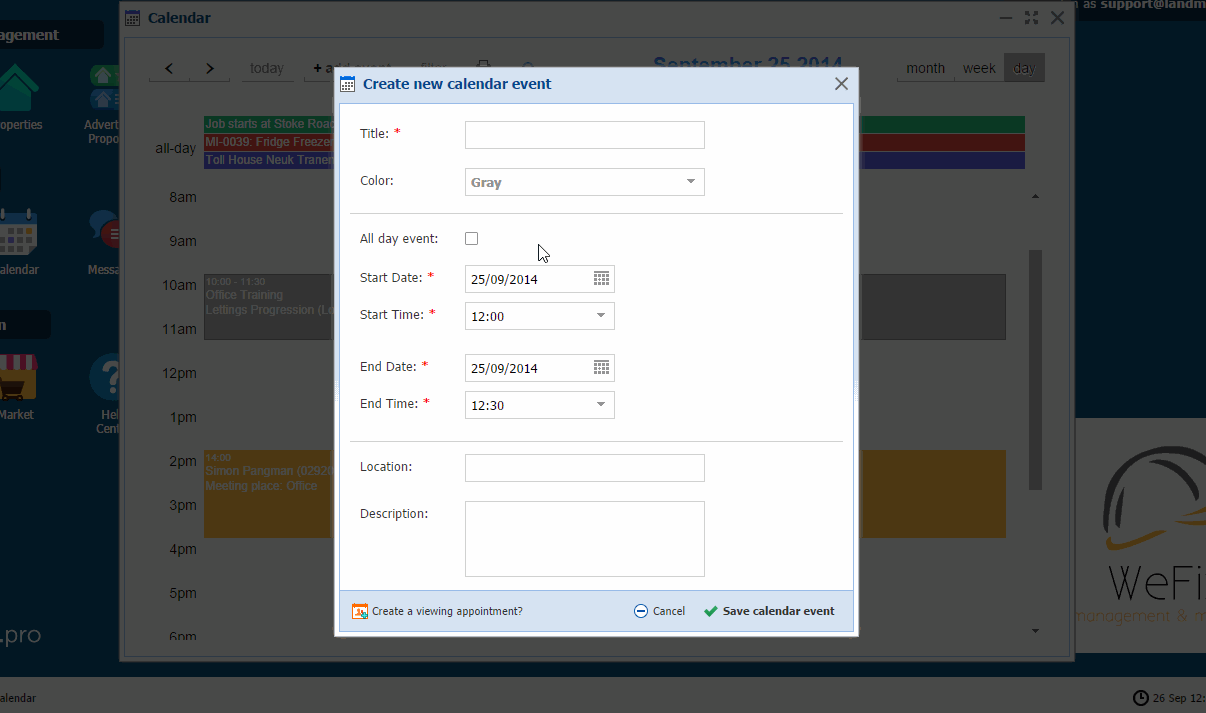The height and width of the screenshot is (713, 1206).
Task: Close the Create new calendar event dialog
Action: coord(841,84)
